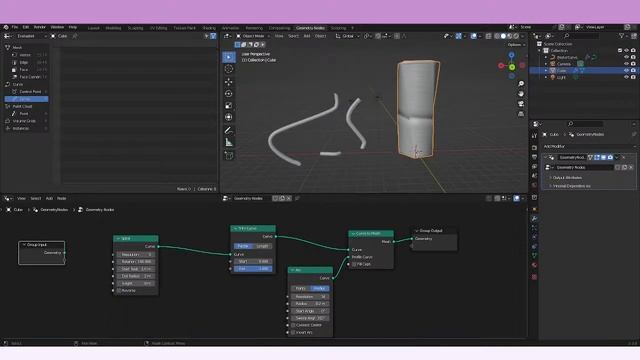Toggle the X-ray icon in viewport header

[x=489, y=36]
